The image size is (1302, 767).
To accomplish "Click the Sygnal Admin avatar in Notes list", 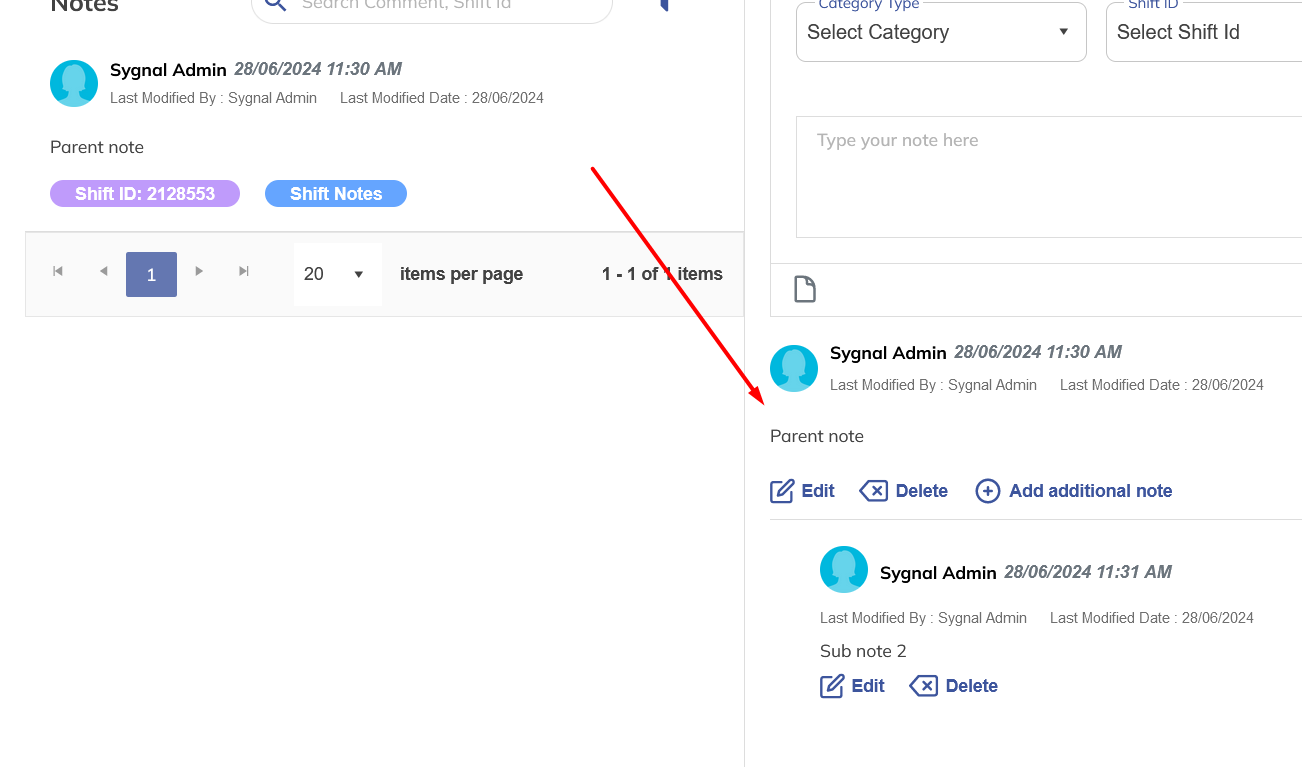I will (74, 84).
